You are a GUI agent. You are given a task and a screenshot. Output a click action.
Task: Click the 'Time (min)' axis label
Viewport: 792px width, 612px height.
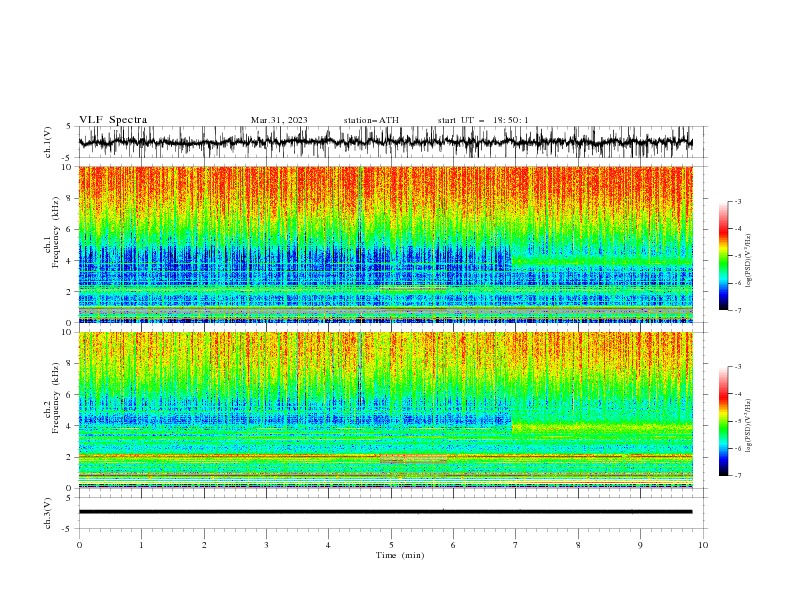400,555
